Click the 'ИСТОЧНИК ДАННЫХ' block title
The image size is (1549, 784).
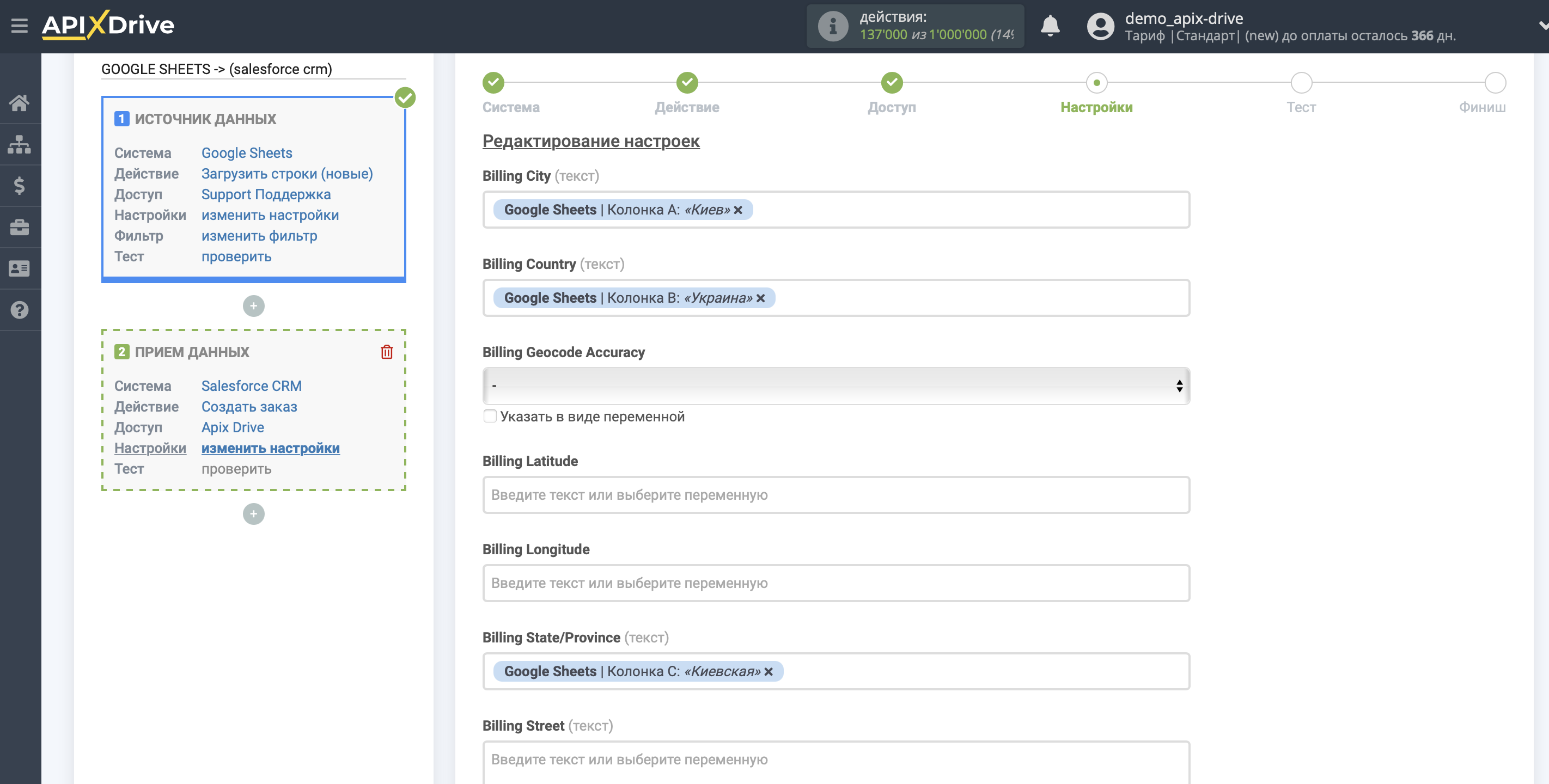tap(205, 119)
